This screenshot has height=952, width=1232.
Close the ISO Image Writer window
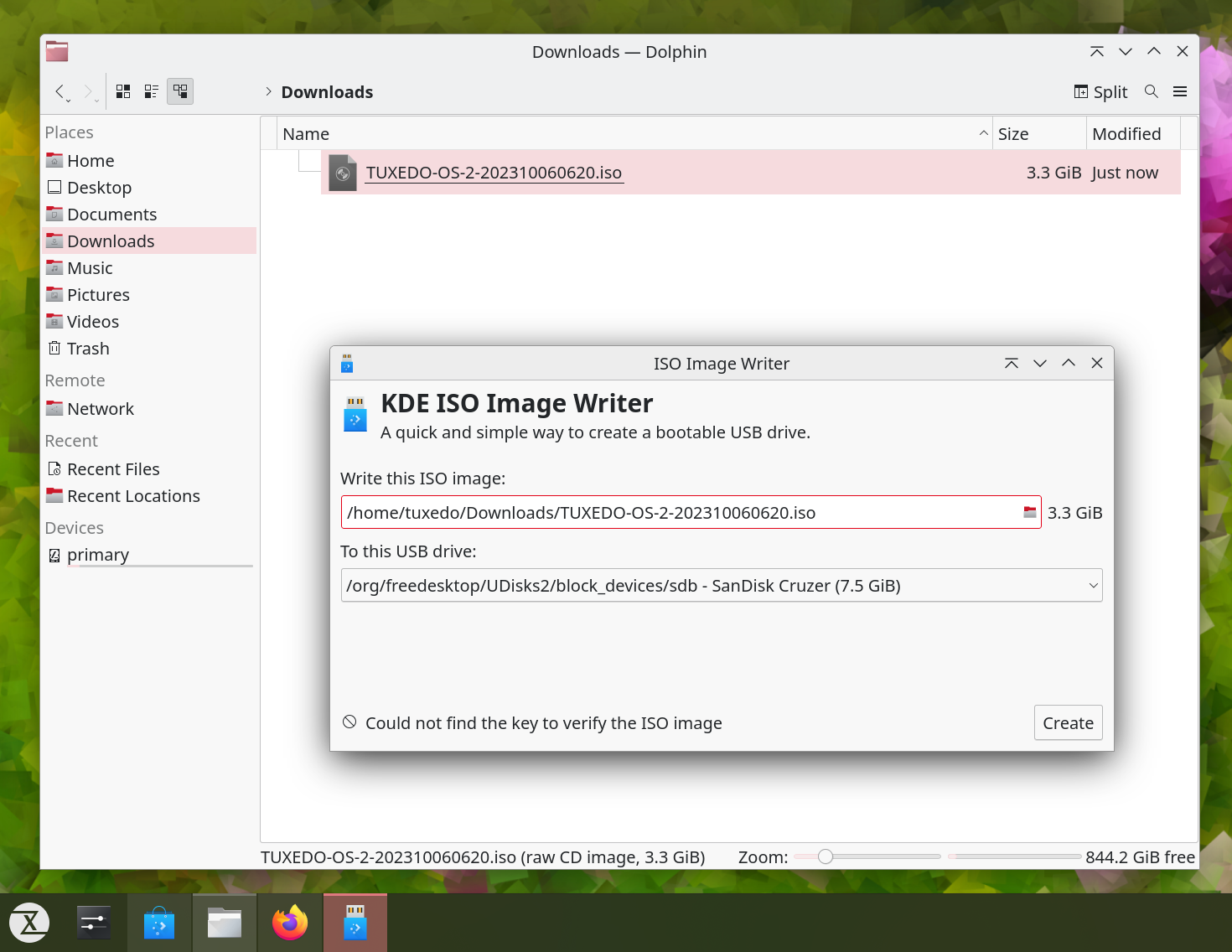(1097, 363)
